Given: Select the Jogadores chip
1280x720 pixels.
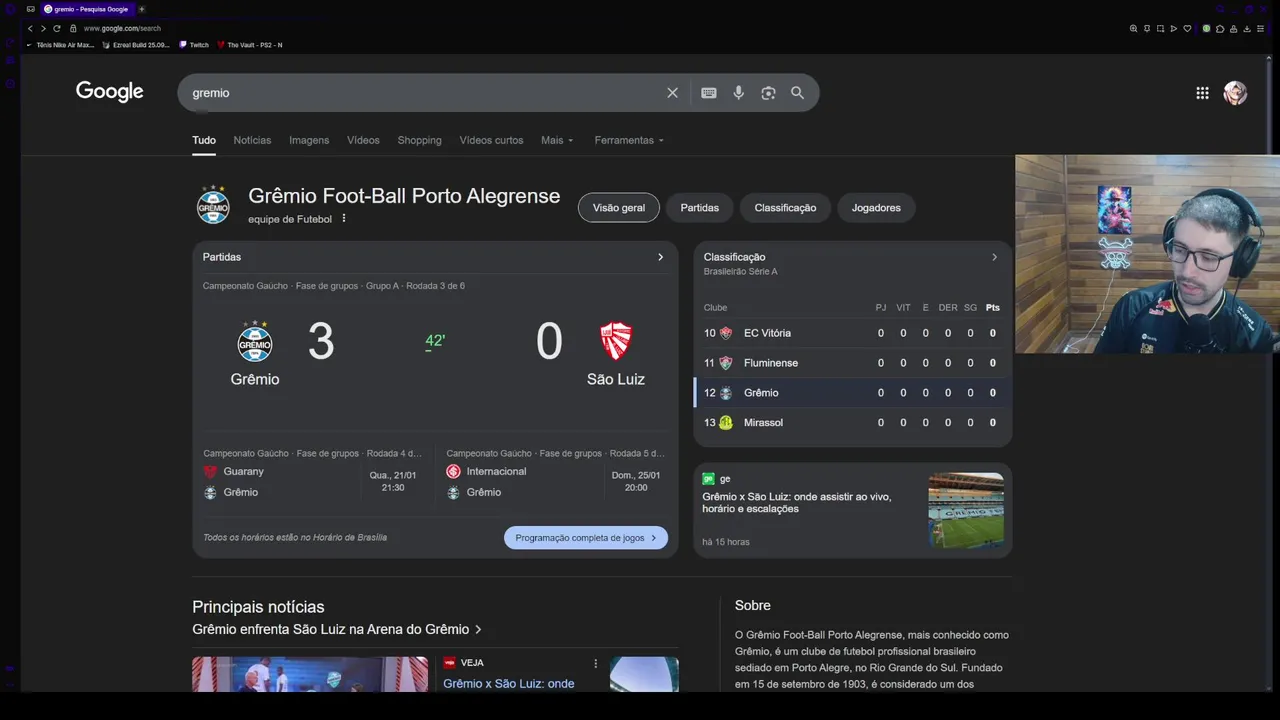Looking at the screenshot, I should pos(876,208).
